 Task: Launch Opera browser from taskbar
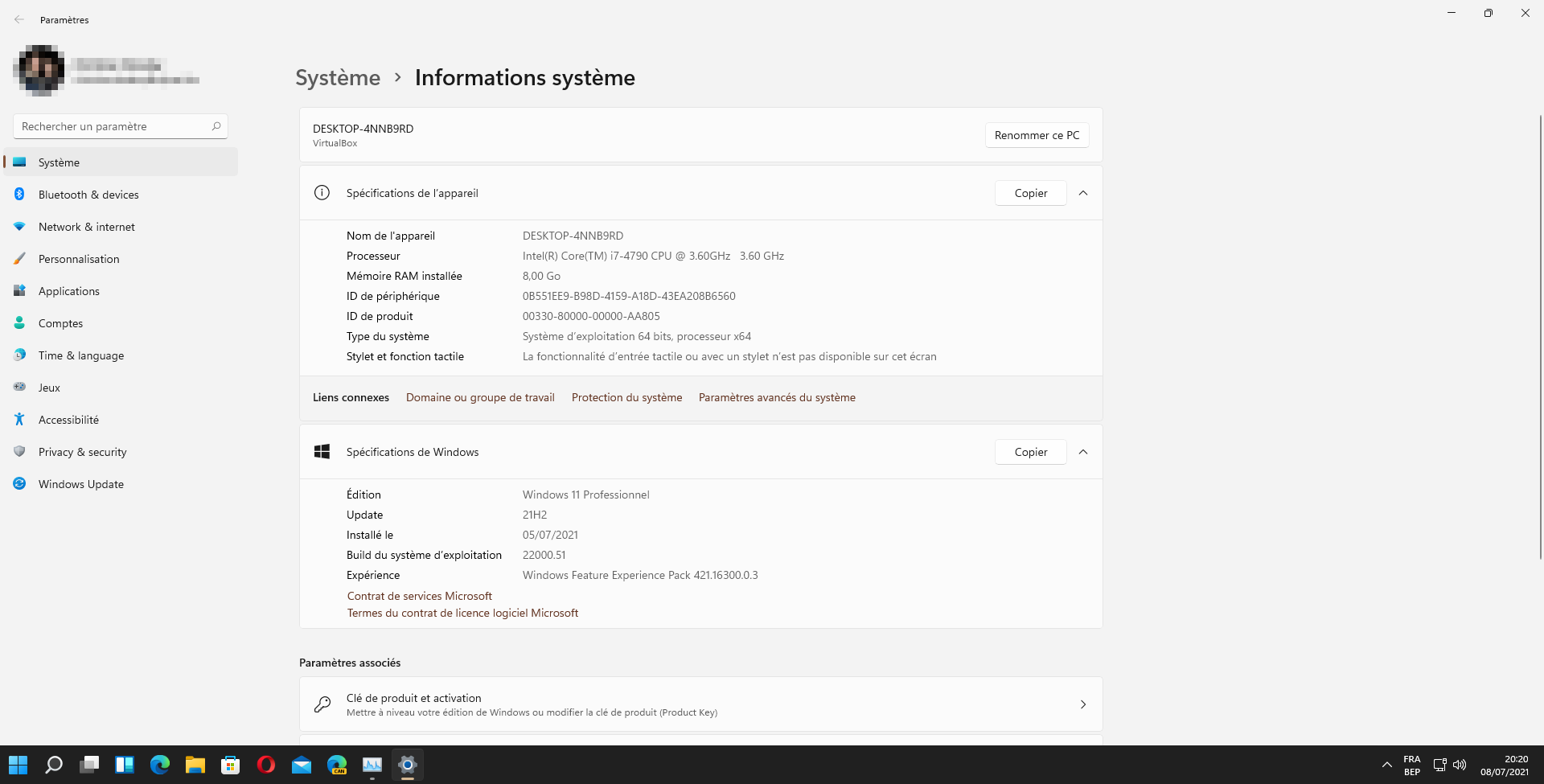(x=266, y=765)
